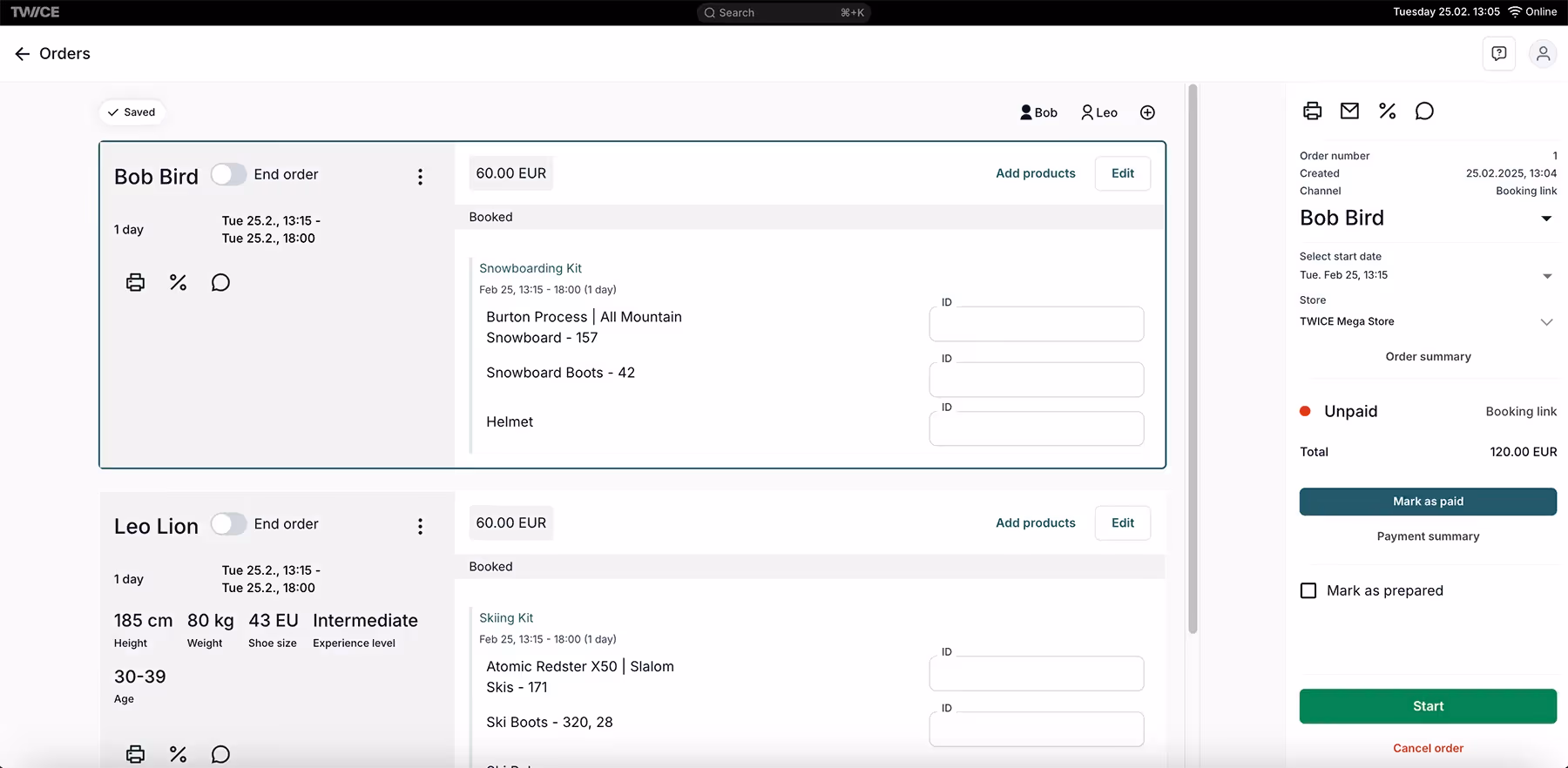Click Leo Lion's 185 cm height value
The image size is (1568, 768).
(143, 621)
